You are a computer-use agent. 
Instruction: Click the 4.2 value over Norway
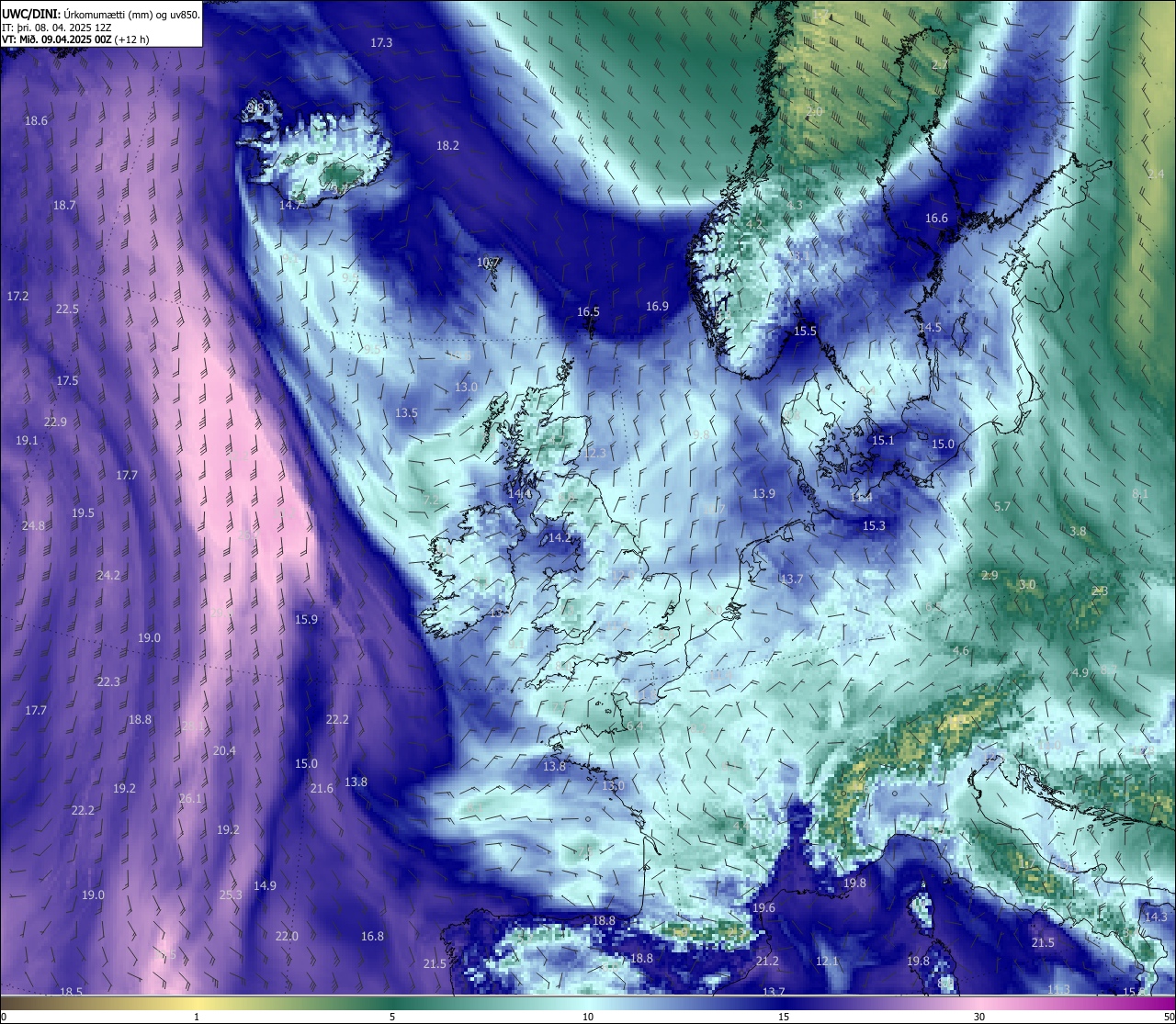point(754,224)
